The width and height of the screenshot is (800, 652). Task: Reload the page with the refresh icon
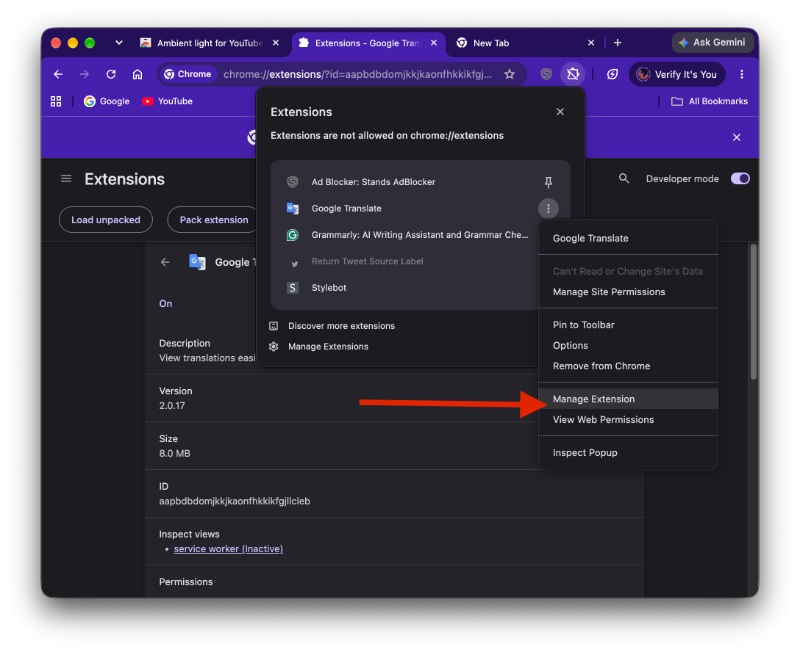111,74
